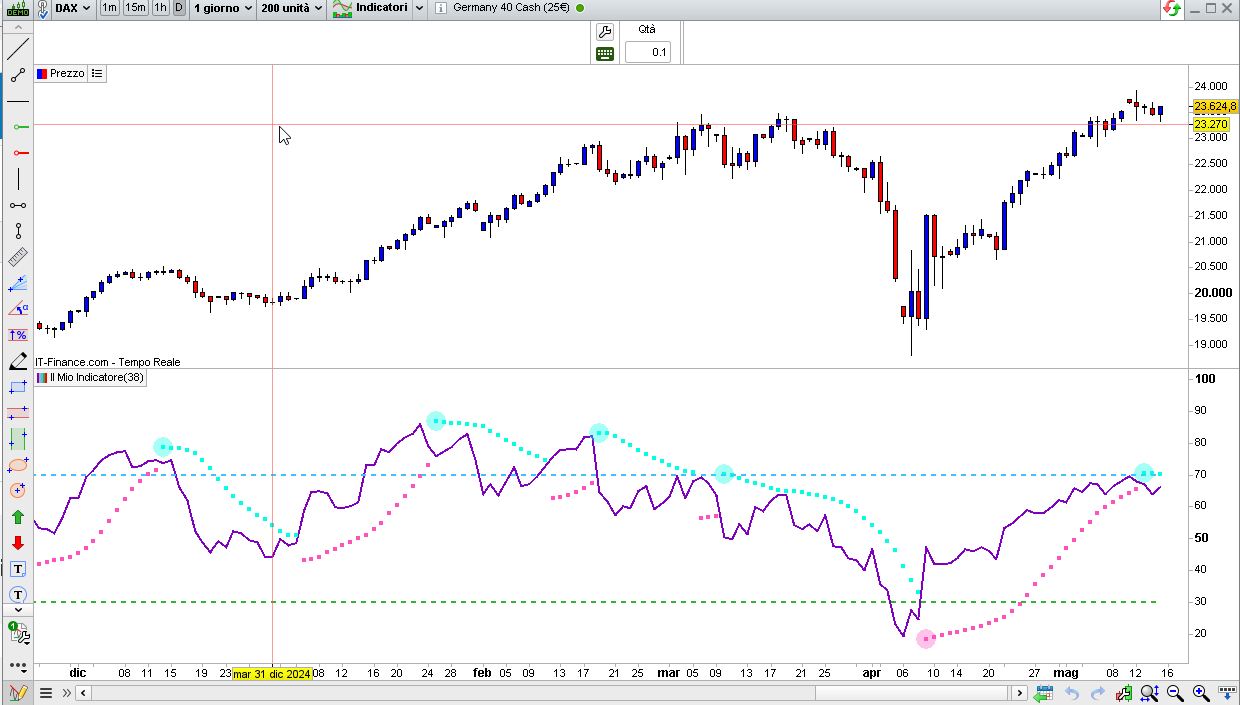Switch to the 1h timeframe
This screenshot has width=1240, height=705.
click(x=160, y=8)
